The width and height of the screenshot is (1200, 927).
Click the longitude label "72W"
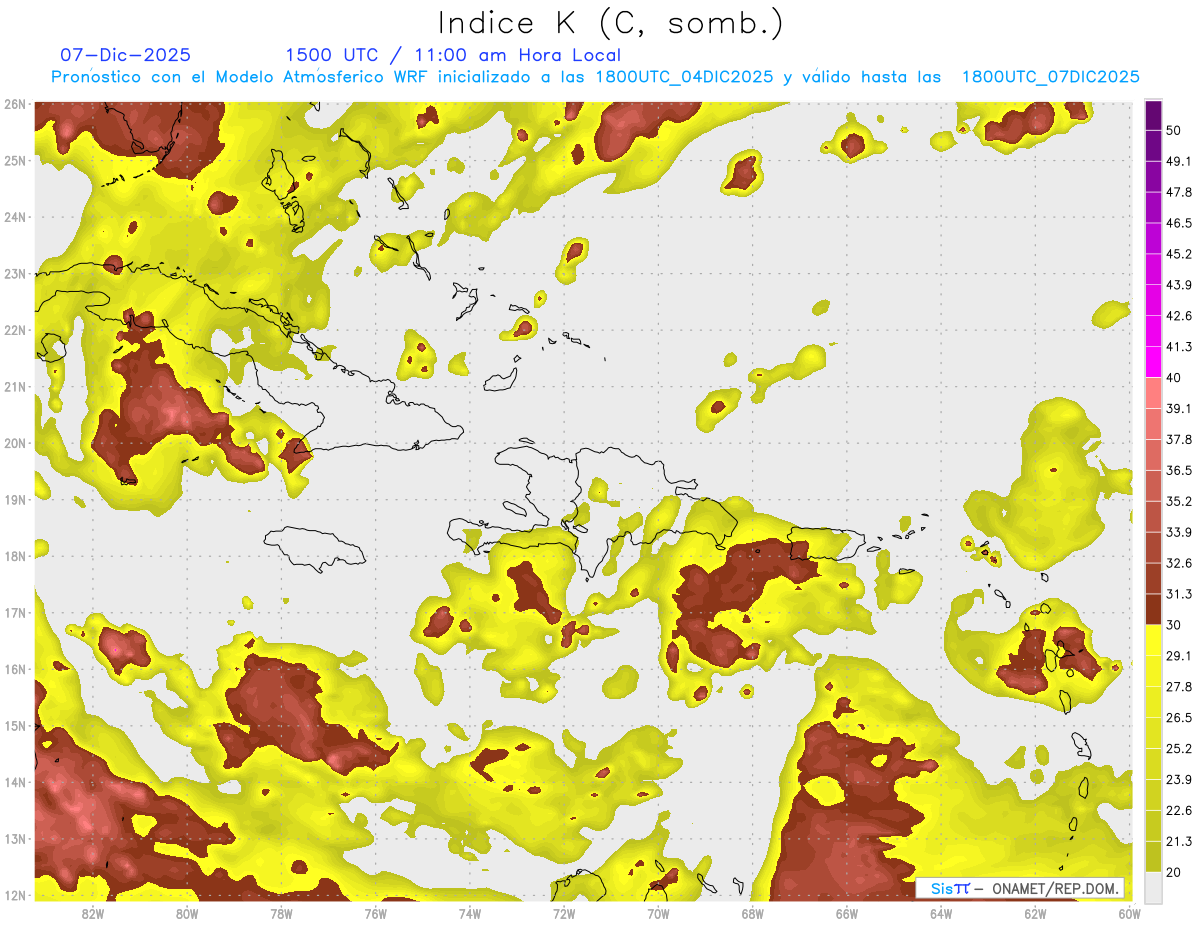[x=564, y=913]
